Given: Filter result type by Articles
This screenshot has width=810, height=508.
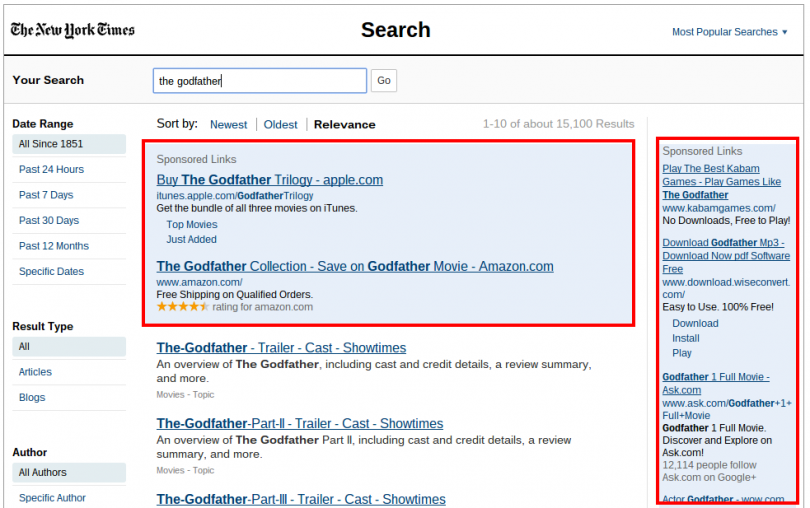Looking at the screenshot, I should click(35, 372).
